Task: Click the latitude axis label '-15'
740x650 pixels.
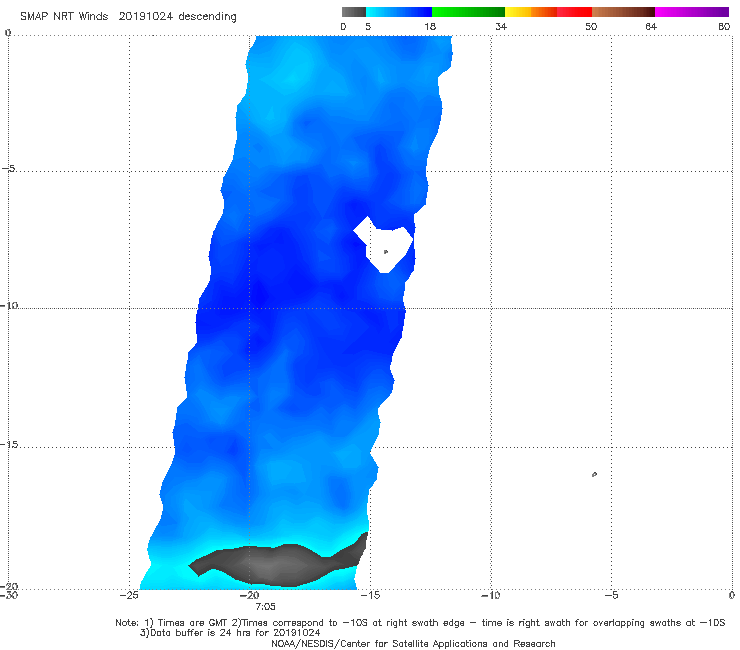Action: (x=9, y=444)
